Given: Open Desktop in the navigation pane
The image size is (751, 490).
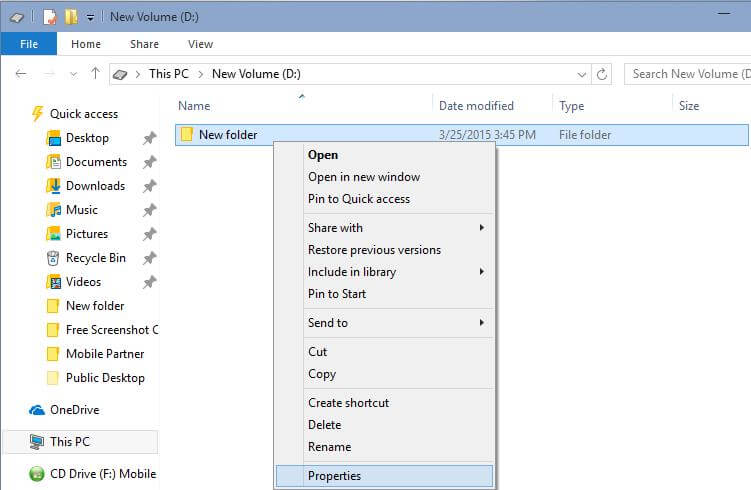Looking at the screenshot, I should tap(87, 138).
